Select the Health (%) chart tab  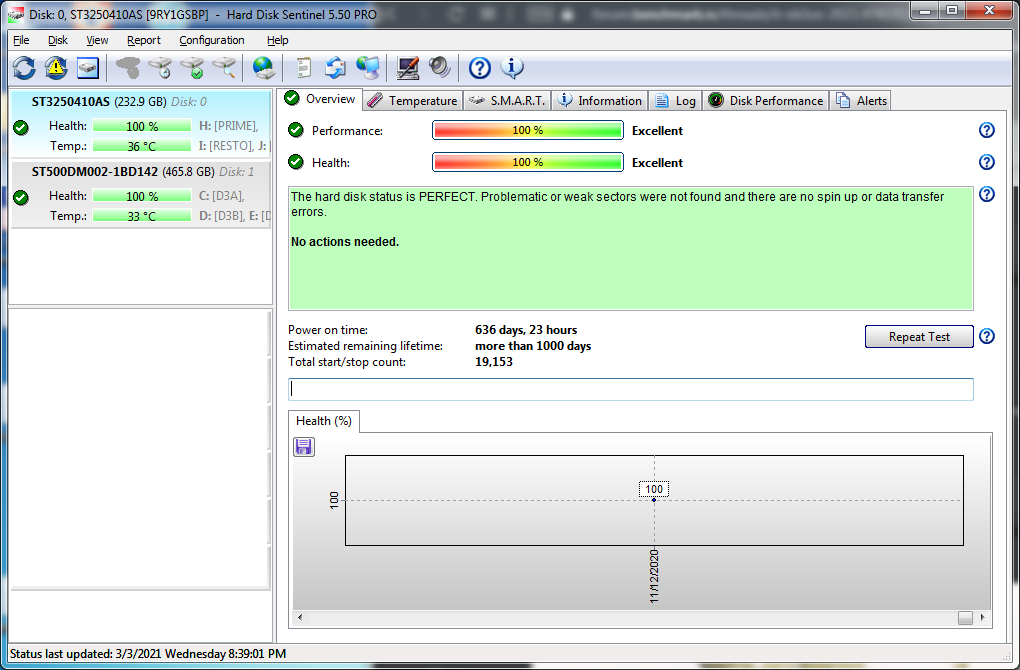pos(323,421)
